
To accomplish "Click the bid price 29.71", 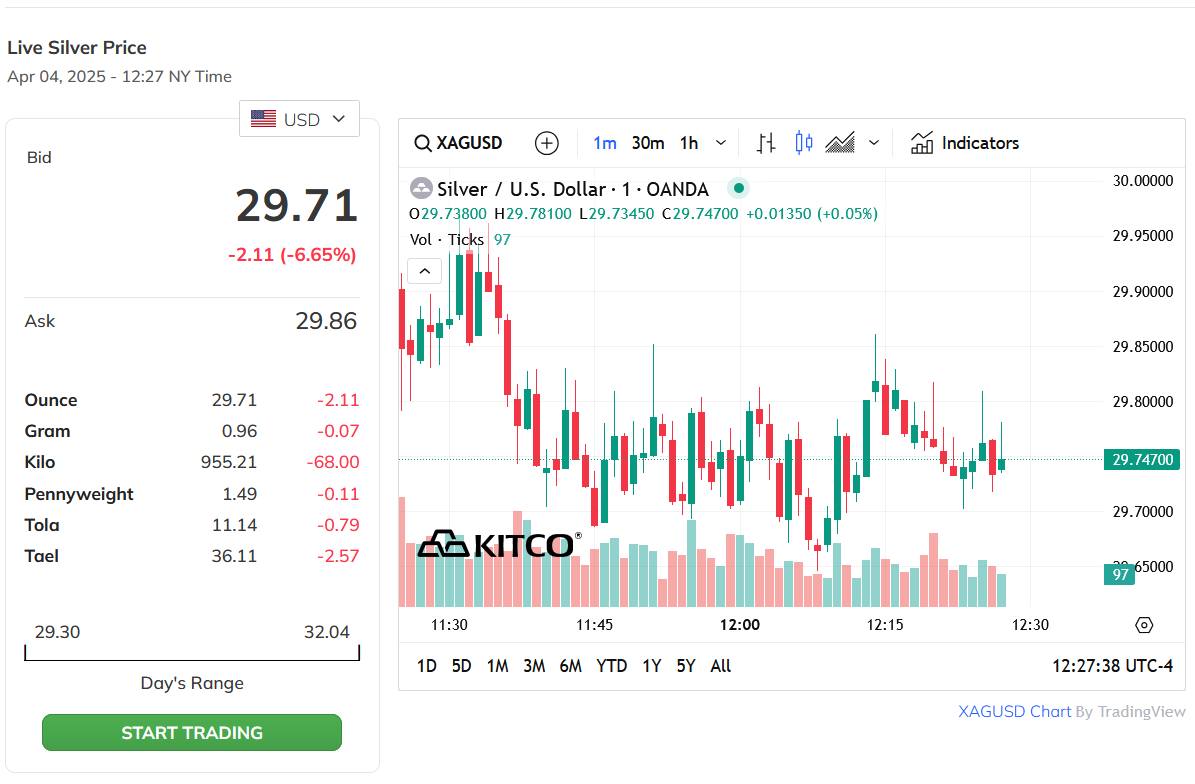I will click(296, 206).
